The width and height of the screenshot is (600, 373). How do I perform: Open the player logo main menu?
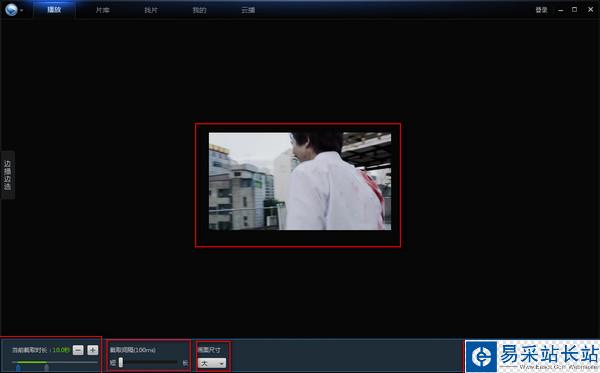pyautogui.click(x=11, y=10)
